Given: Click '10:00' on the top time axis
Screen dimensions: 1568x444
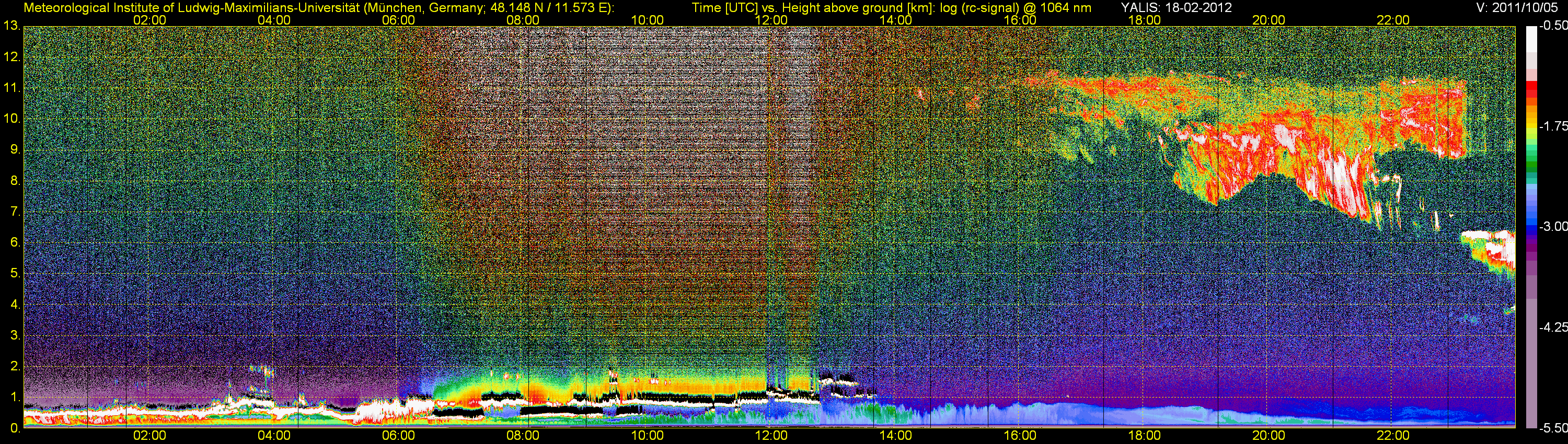Looking at the screenshot, I should (x=647, y=20).
